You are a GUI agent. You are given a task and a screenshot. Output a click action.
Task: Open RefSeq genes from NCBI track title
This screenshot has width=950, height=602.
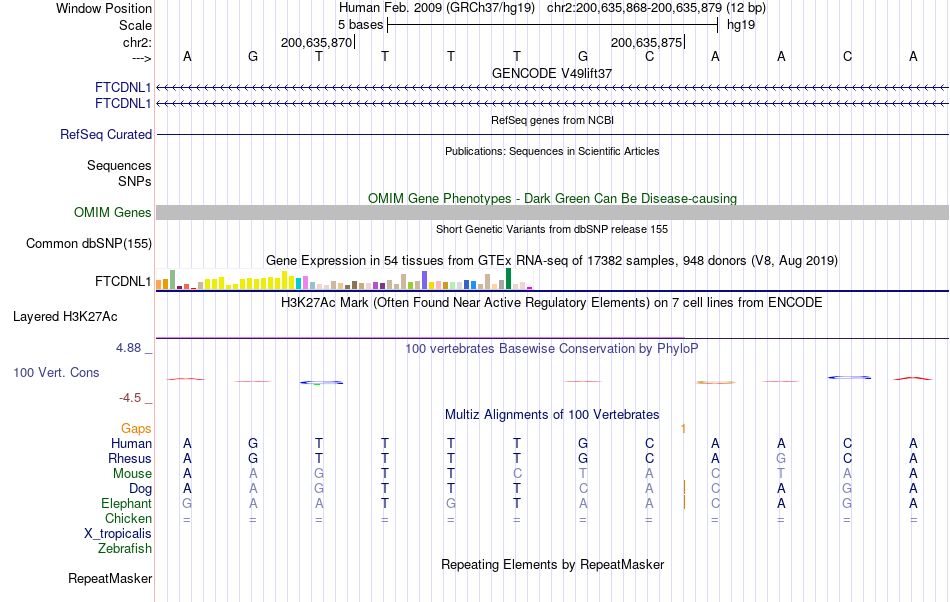coord(552,120)
